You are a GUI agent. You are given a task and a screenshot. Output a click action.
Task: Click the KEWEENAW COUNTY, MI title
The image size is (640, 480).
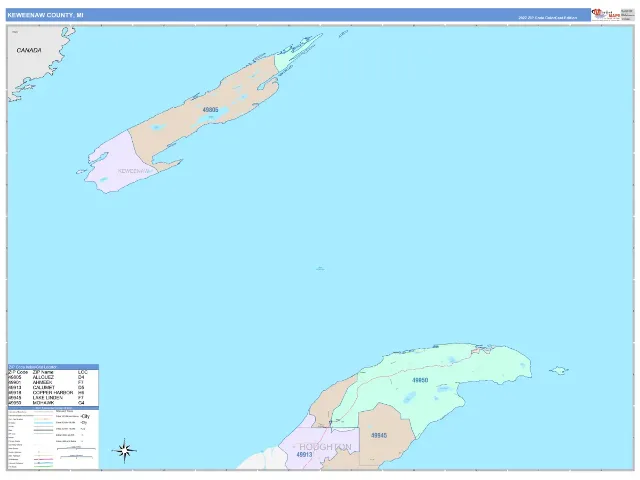pyautogui.click(x=45, y=15)
